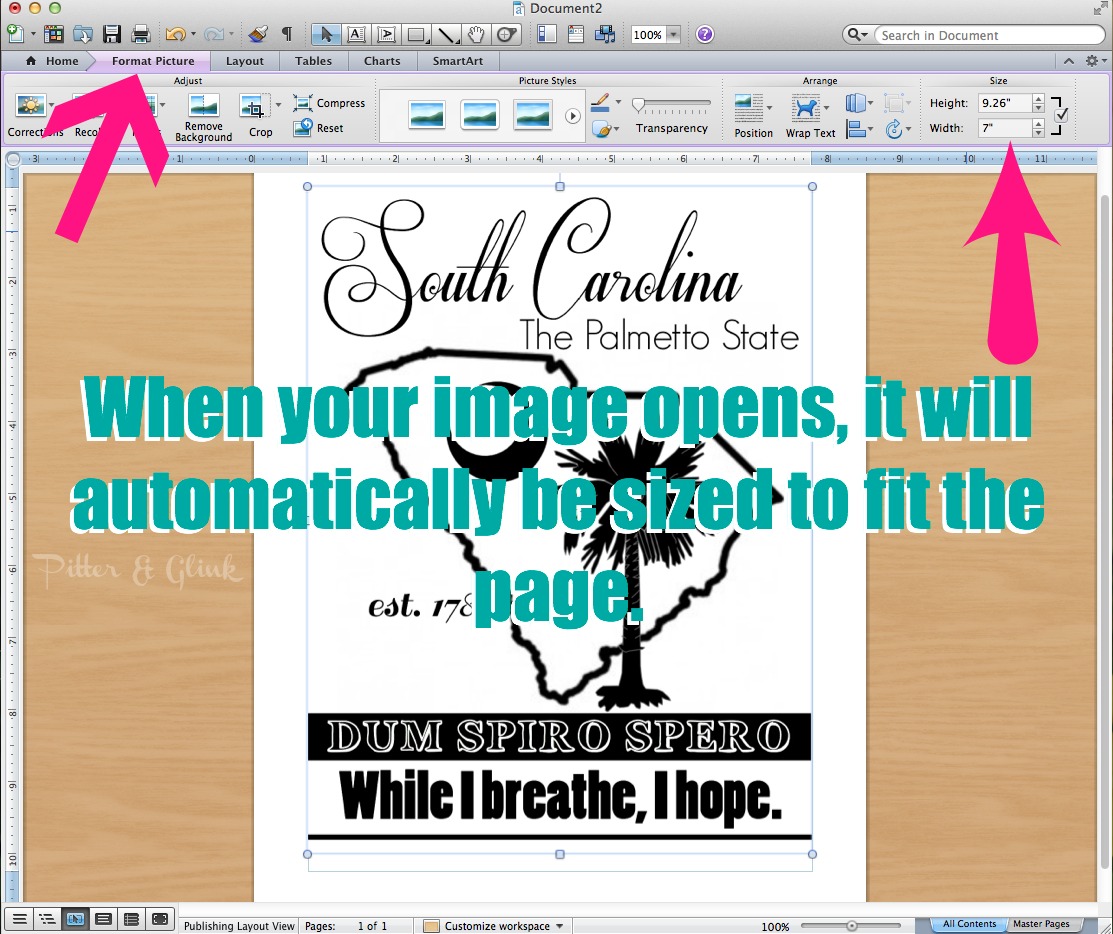Image resolution: width=1113 pixels, height=934 pixels.
Task: Compress the picture using the Compress icon
Action: pos(330,102)
